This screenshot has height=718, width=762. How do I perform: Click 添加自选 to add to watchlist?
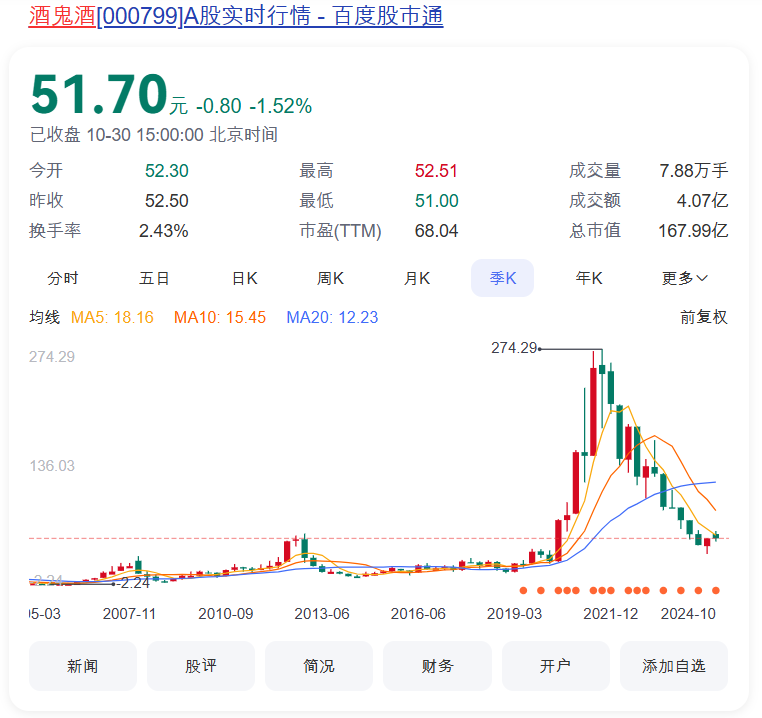[674, 665]
